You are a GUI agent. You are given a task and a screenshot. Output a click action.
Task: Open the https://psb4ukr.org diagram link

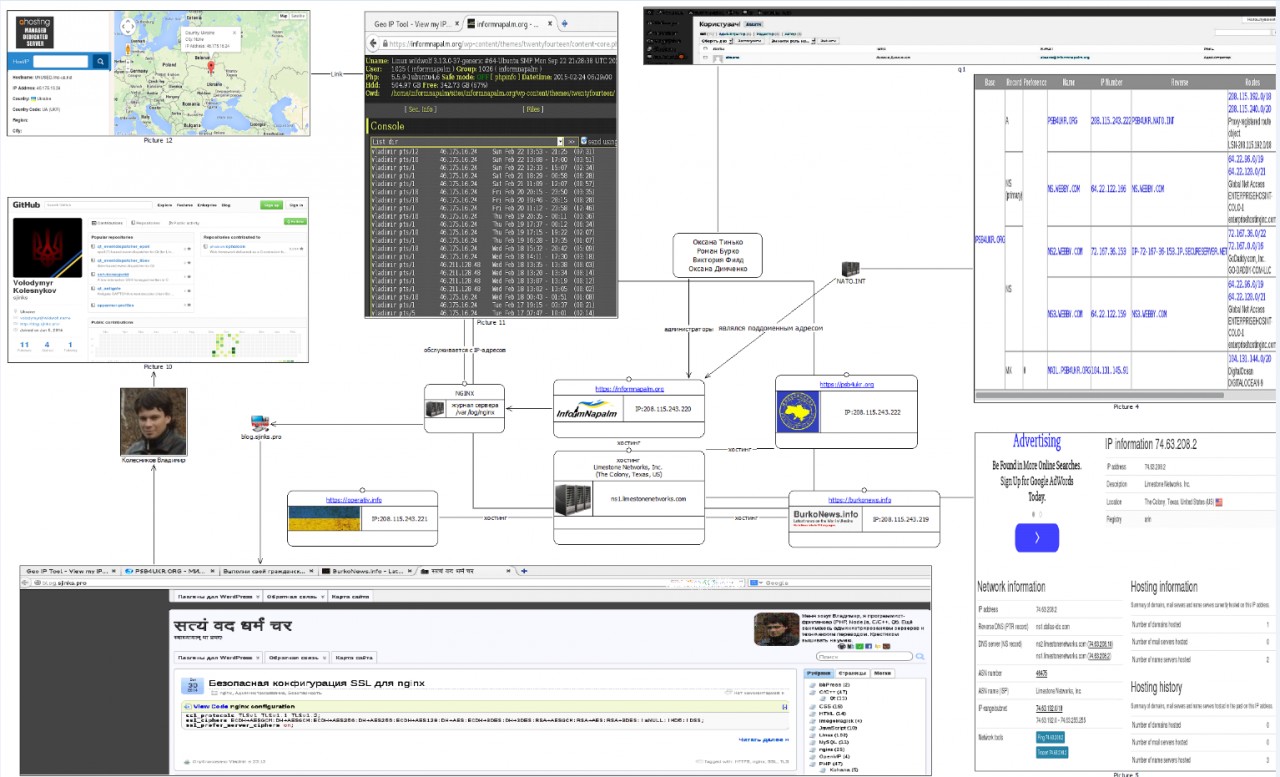[846, 384]
